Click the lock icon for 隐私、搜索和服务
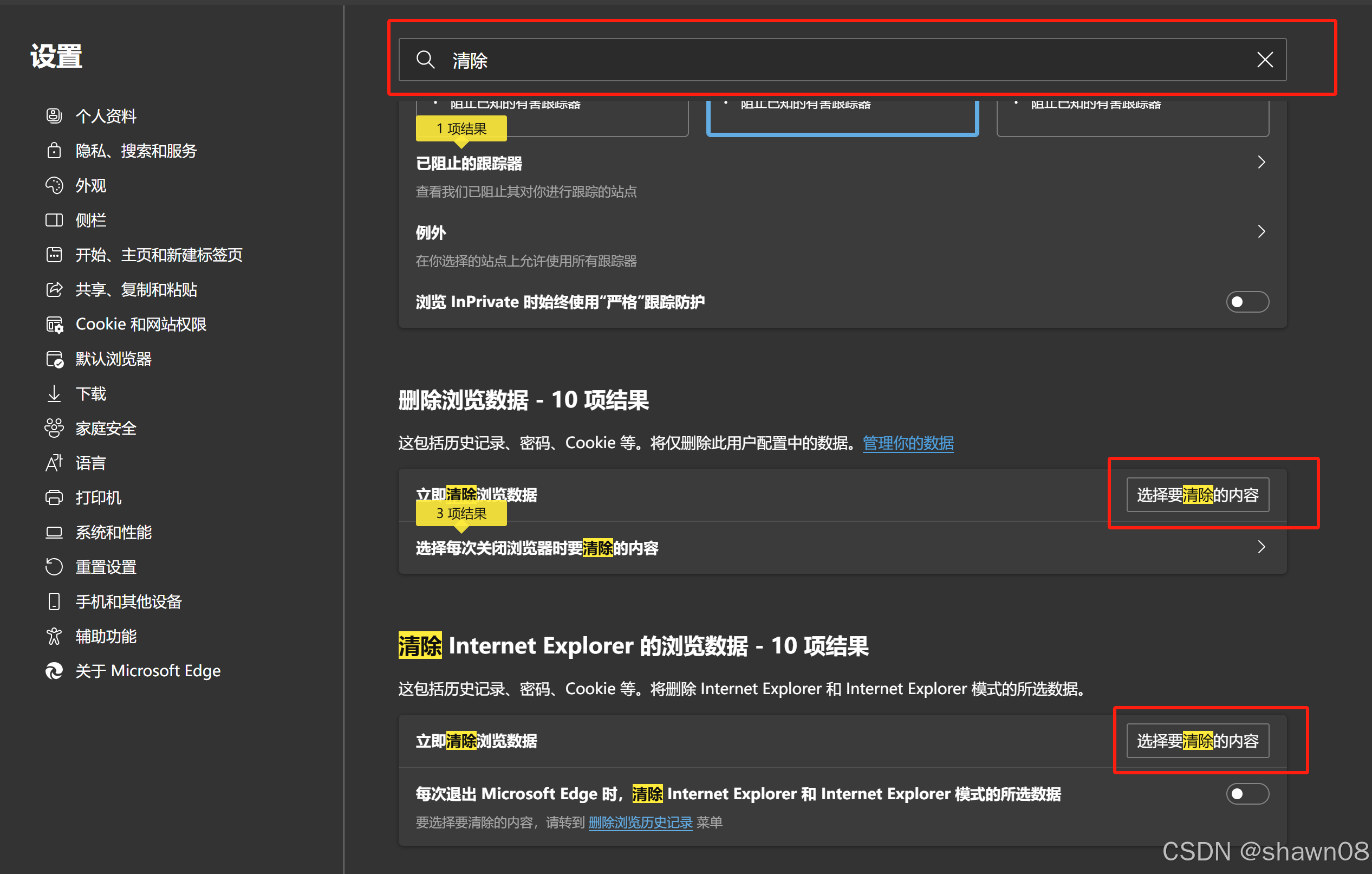1372x874 pixels. coord(54,151)
